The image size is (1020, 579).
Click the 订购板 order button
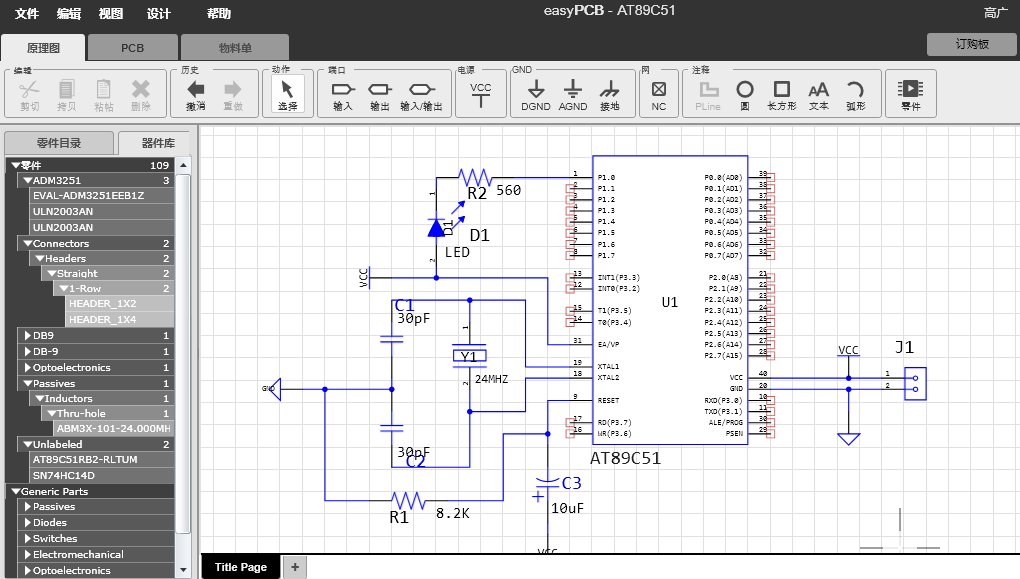pos(972,44)
